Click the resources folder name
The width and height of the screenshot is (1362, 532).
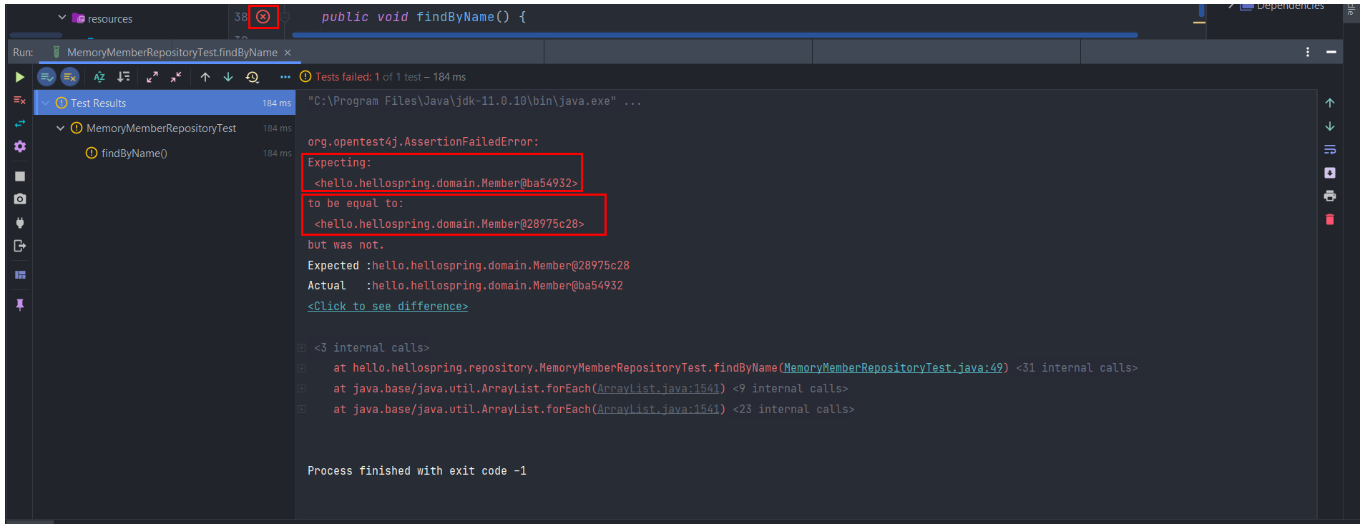[110, 19]
